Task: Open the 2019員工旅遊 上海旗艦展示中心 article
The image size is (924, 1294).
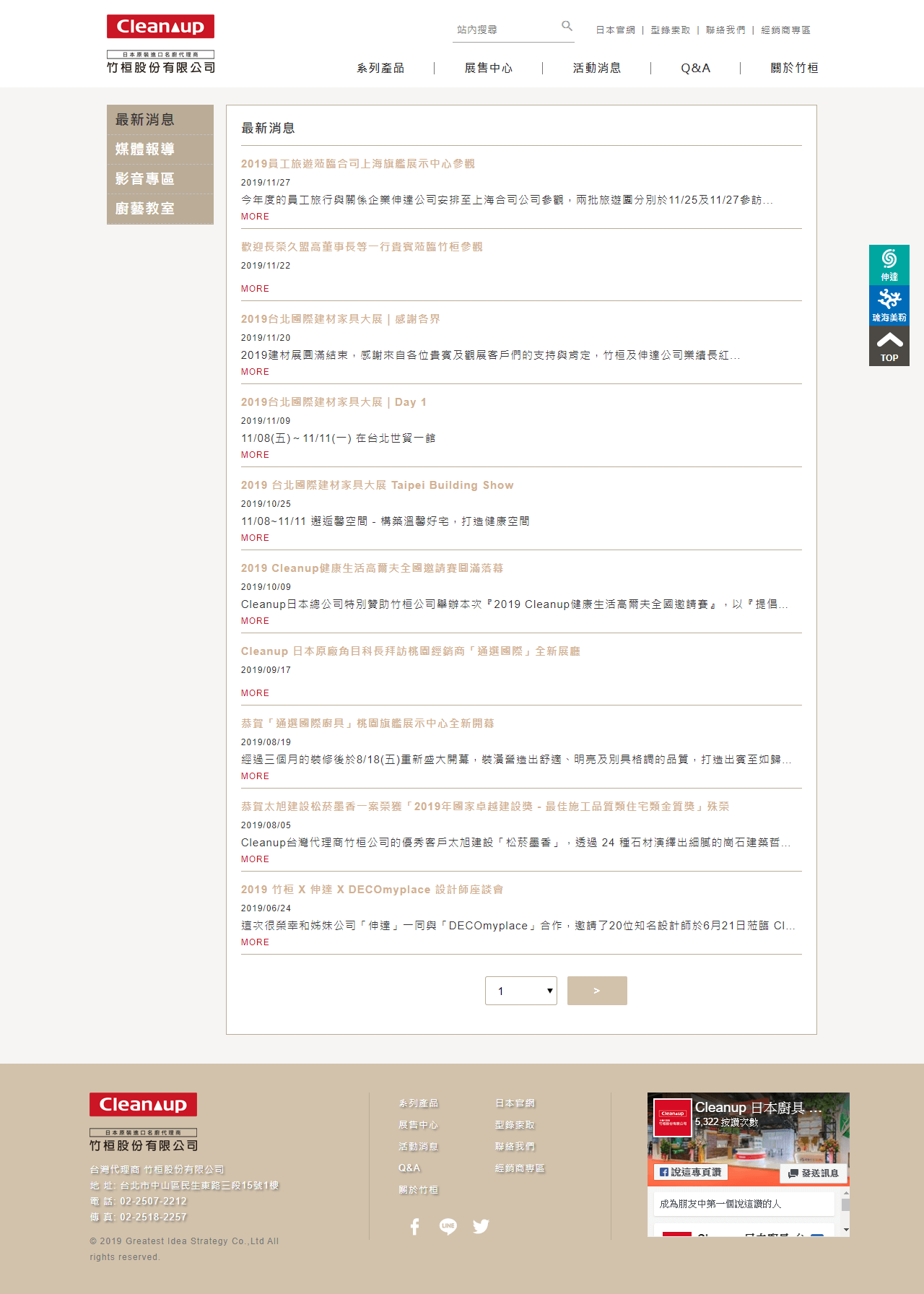Action: 358,164
